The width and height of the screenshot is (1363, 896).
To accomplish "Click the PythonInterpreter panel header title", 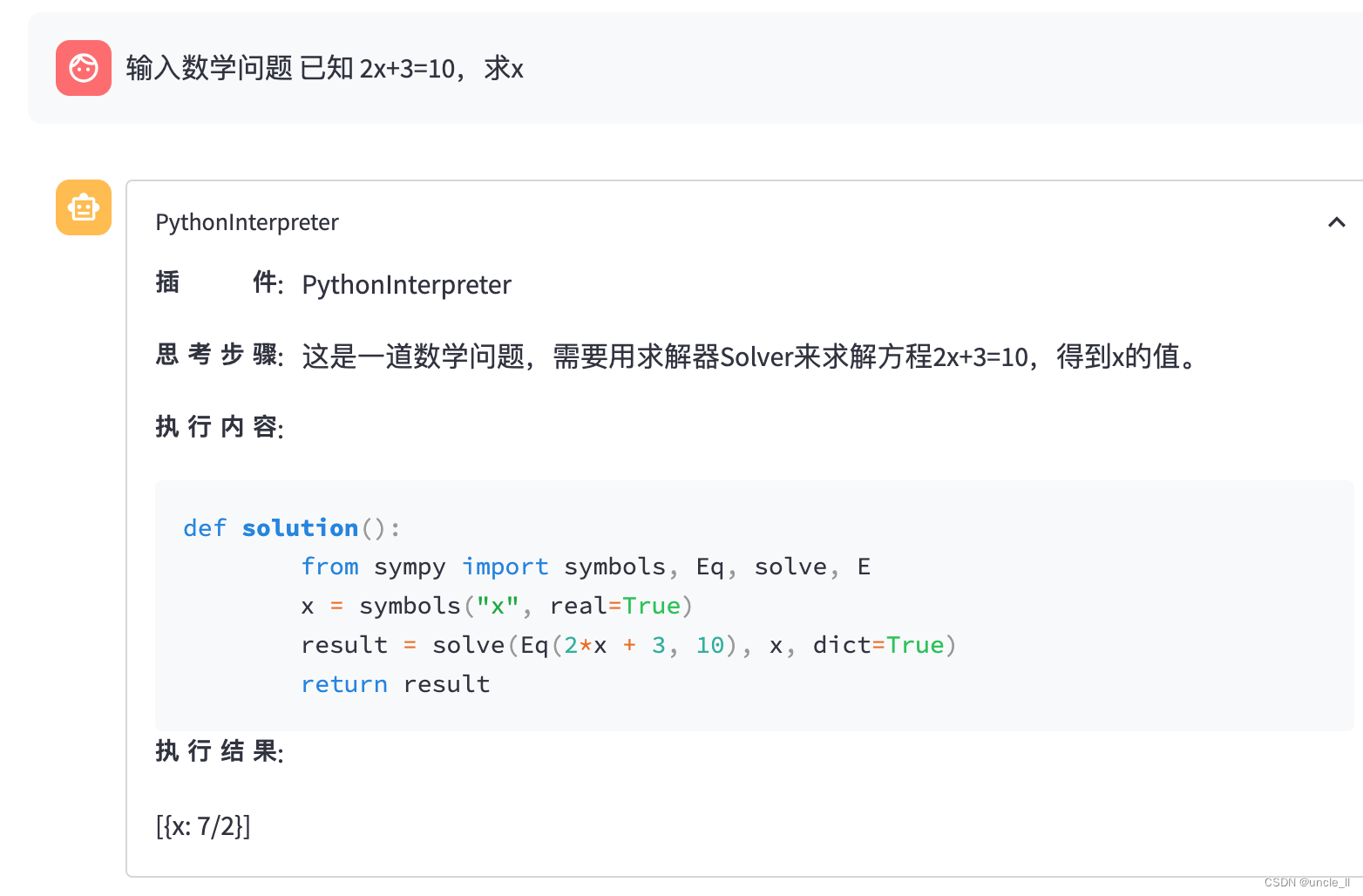I will click(247, 222).
